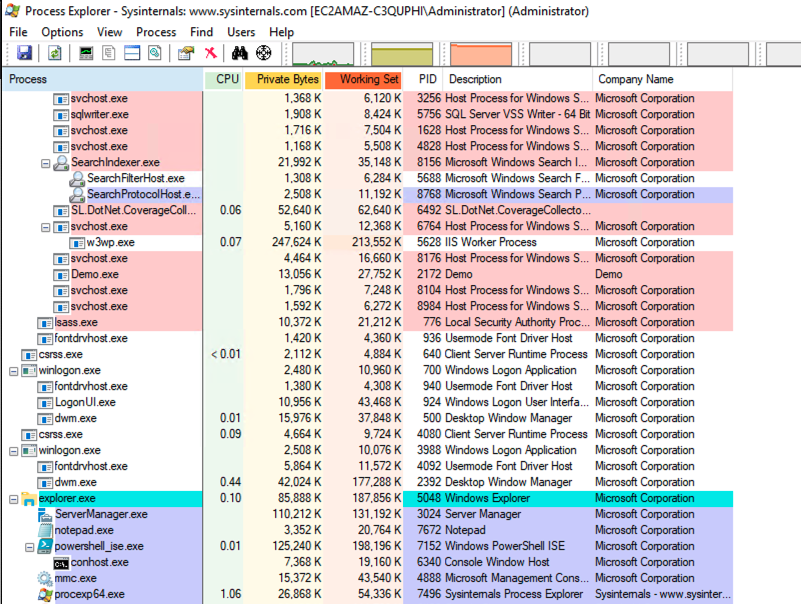Click the DLL/Handle view toolbar icon
The image size is (801, 604).
[154, 53]
